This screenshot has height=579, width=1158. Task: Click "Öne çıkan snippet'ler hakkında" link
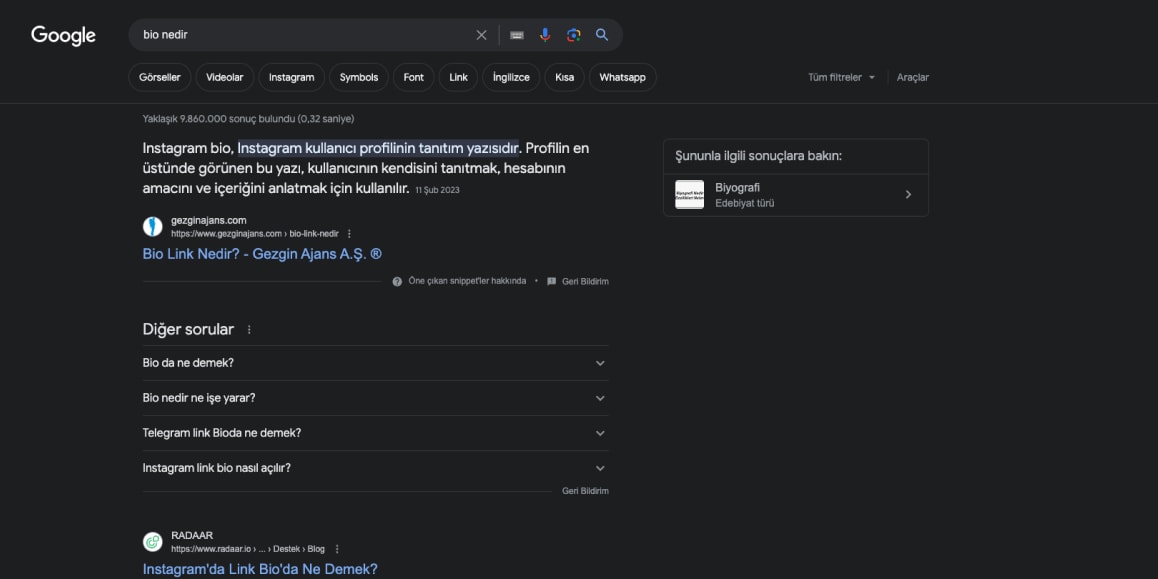point(467,281)
